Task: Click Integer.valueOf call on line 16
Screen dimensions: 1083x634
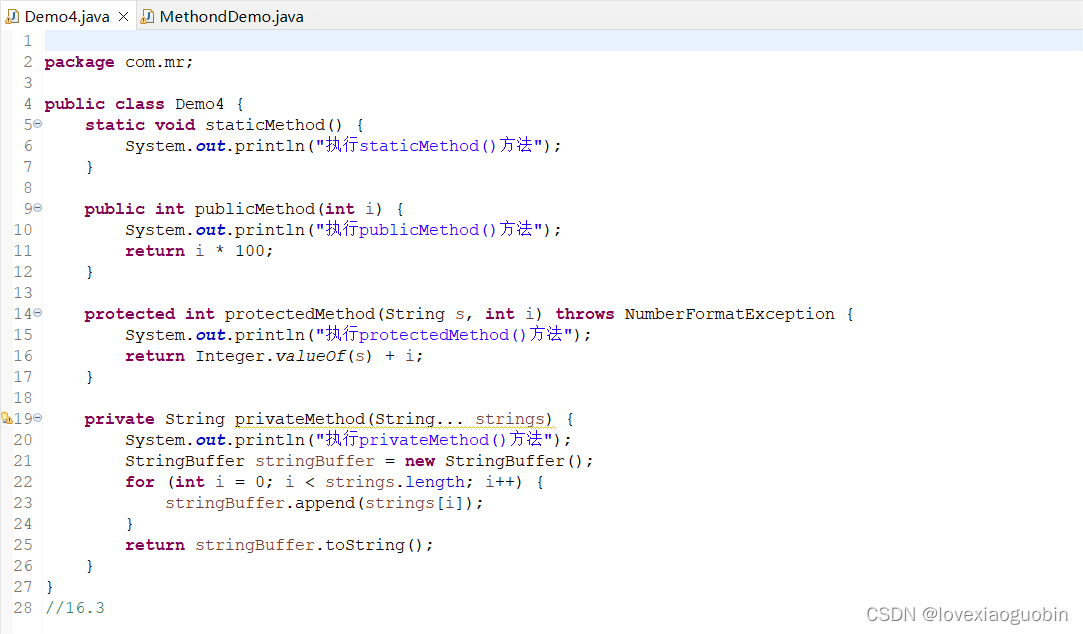Action: click(x=274, y=355)
